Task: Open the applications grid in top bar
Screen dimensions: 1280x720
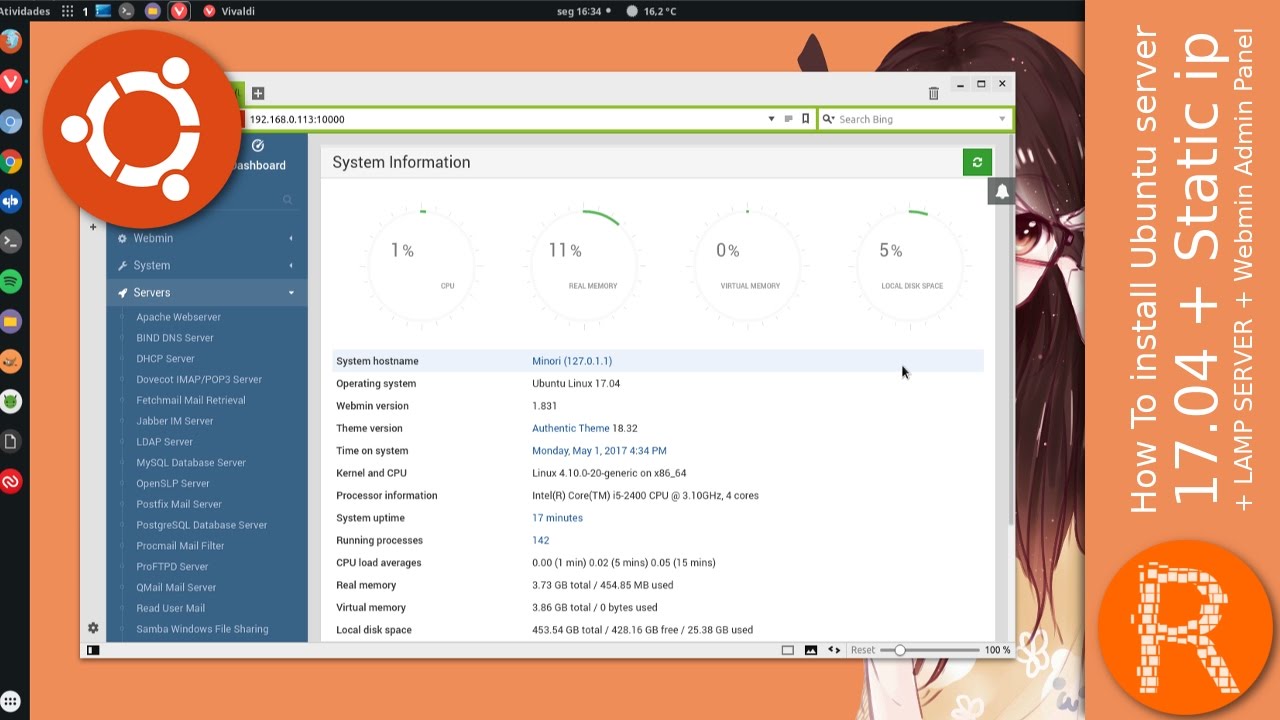Action: 68,11
